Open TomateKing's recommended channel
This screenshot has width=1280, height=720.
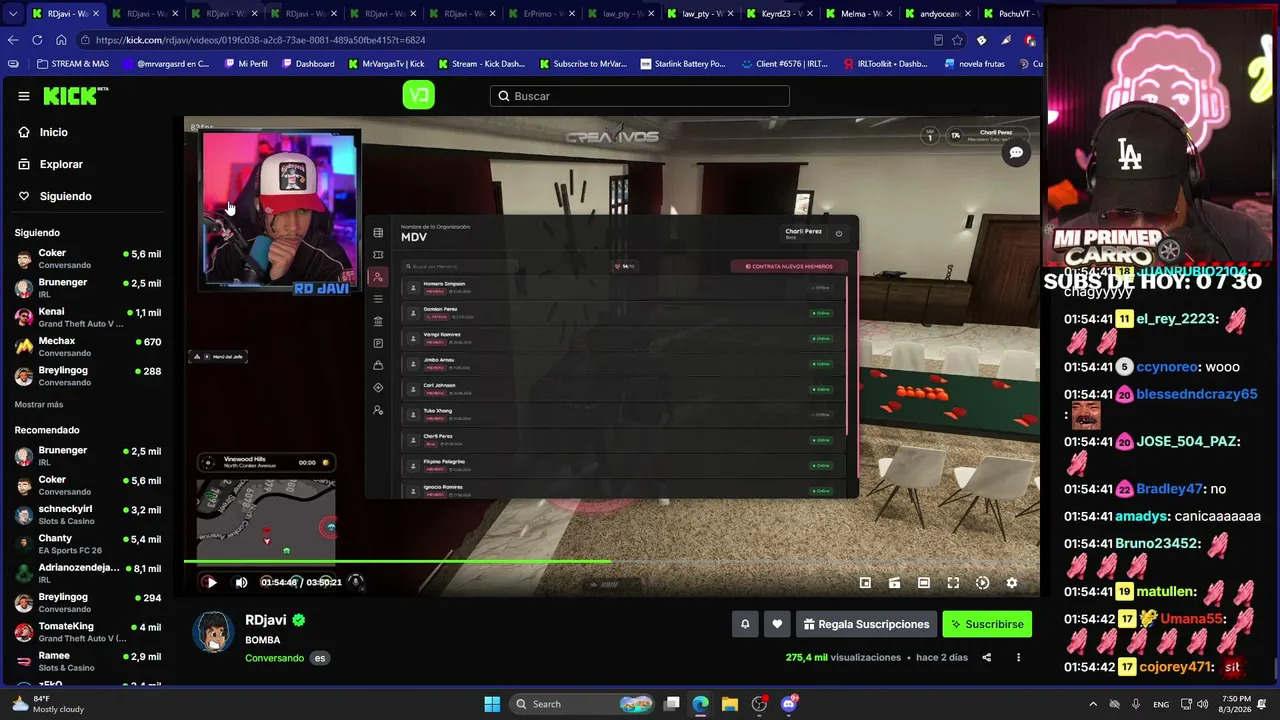coord(88,632)
